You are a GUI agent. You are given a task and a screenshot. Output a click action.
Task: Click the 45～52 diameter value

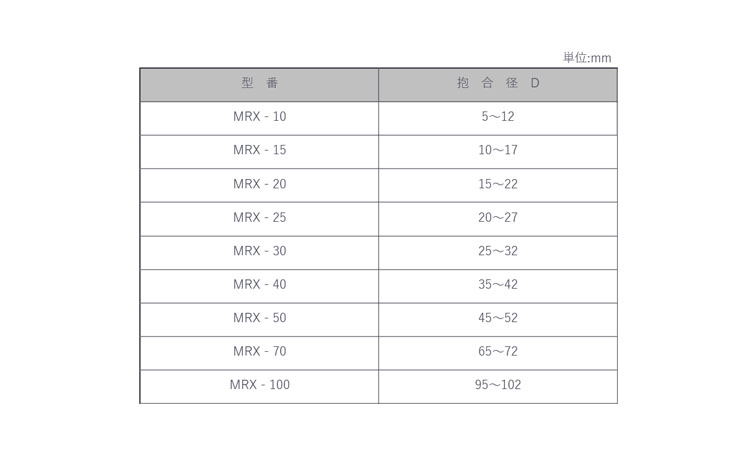click(497, 318)
